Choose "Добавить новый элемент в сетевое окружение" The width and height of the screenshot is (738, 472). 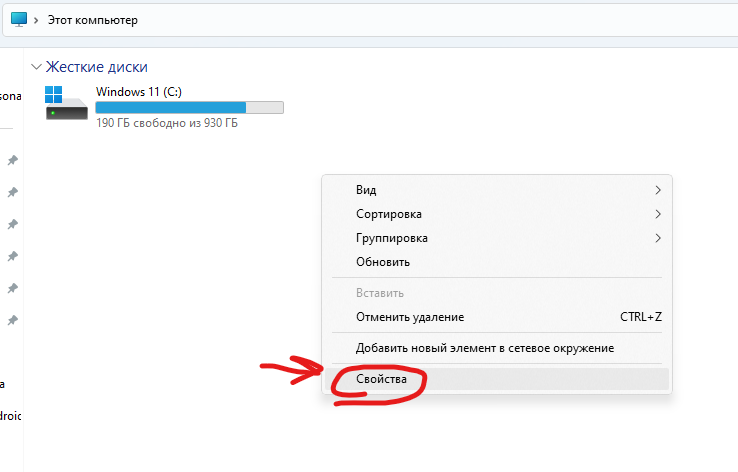click(x=485, y=348)
